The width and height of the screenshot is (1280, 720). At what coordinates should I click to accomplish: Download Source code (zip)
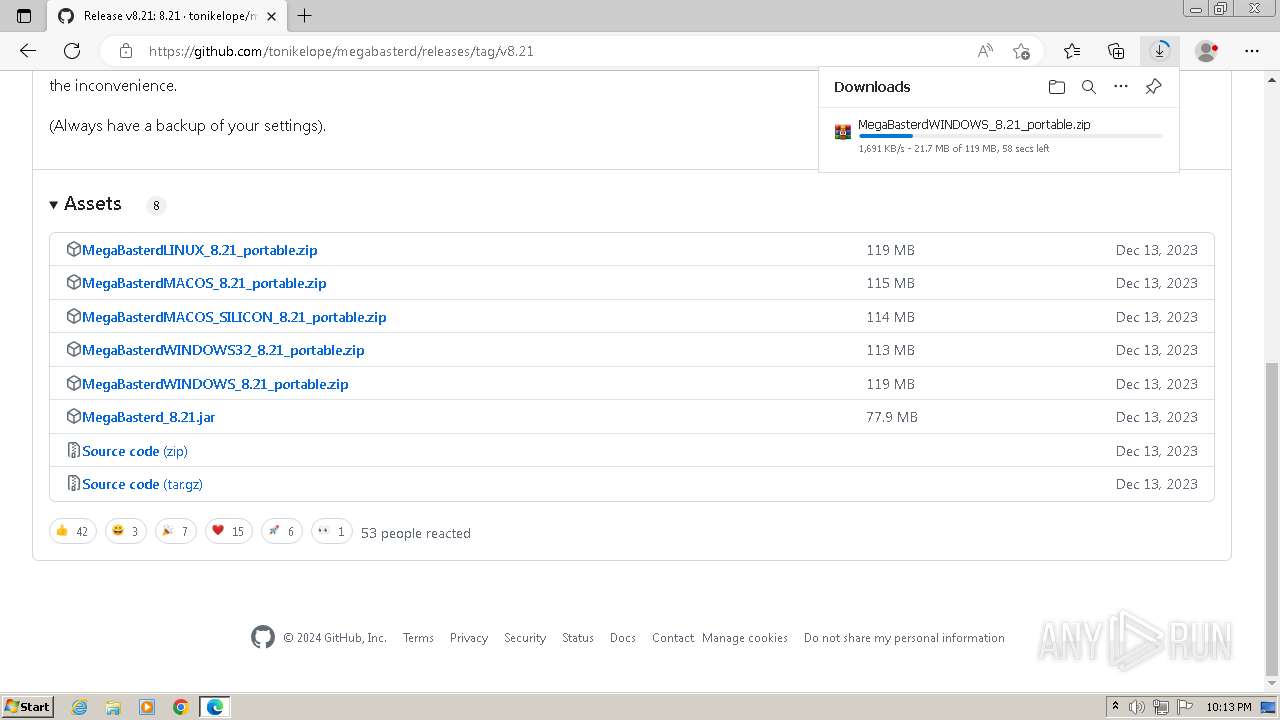click(x=135, y=451)
